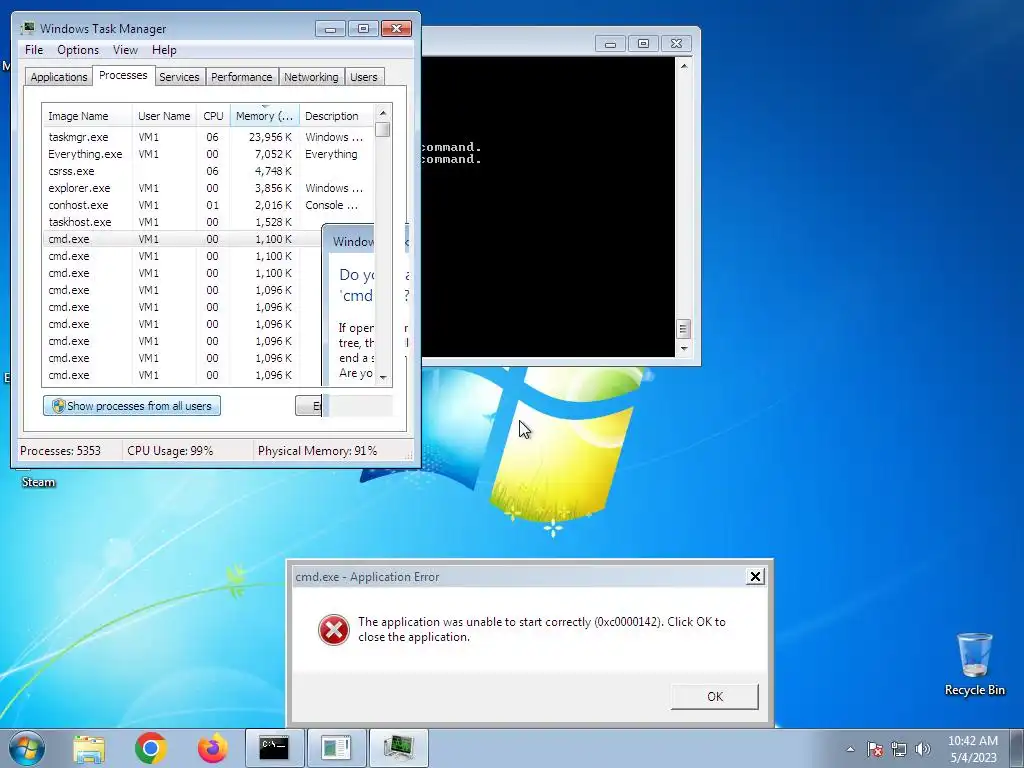Viewport: 1024px width, 768px height.
Task: Click the volume speaker tray icon
Action: tap(922, 749)
